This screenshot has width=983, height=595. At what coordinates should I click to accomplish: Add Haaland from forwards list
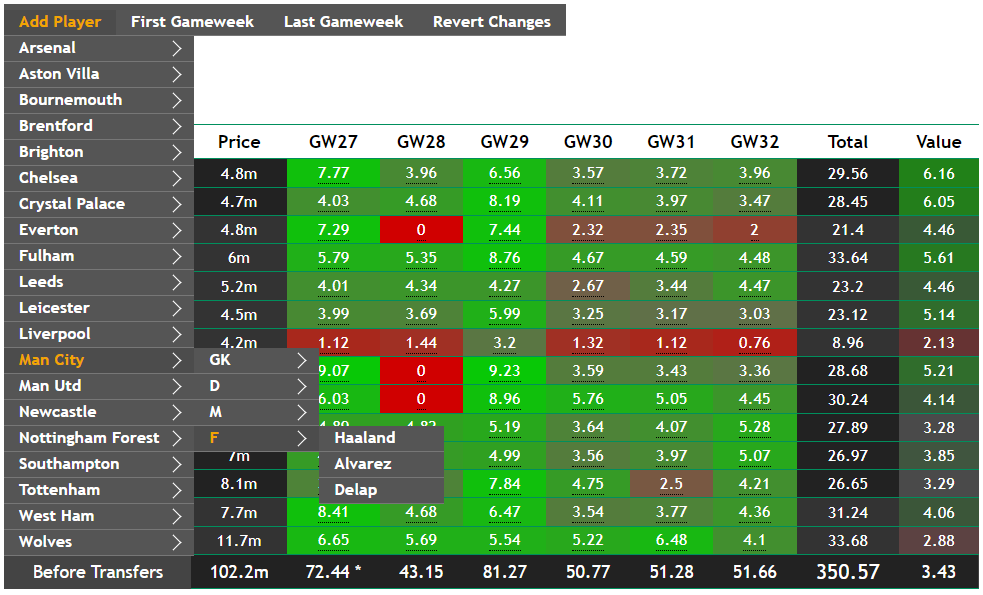(381, 438)
